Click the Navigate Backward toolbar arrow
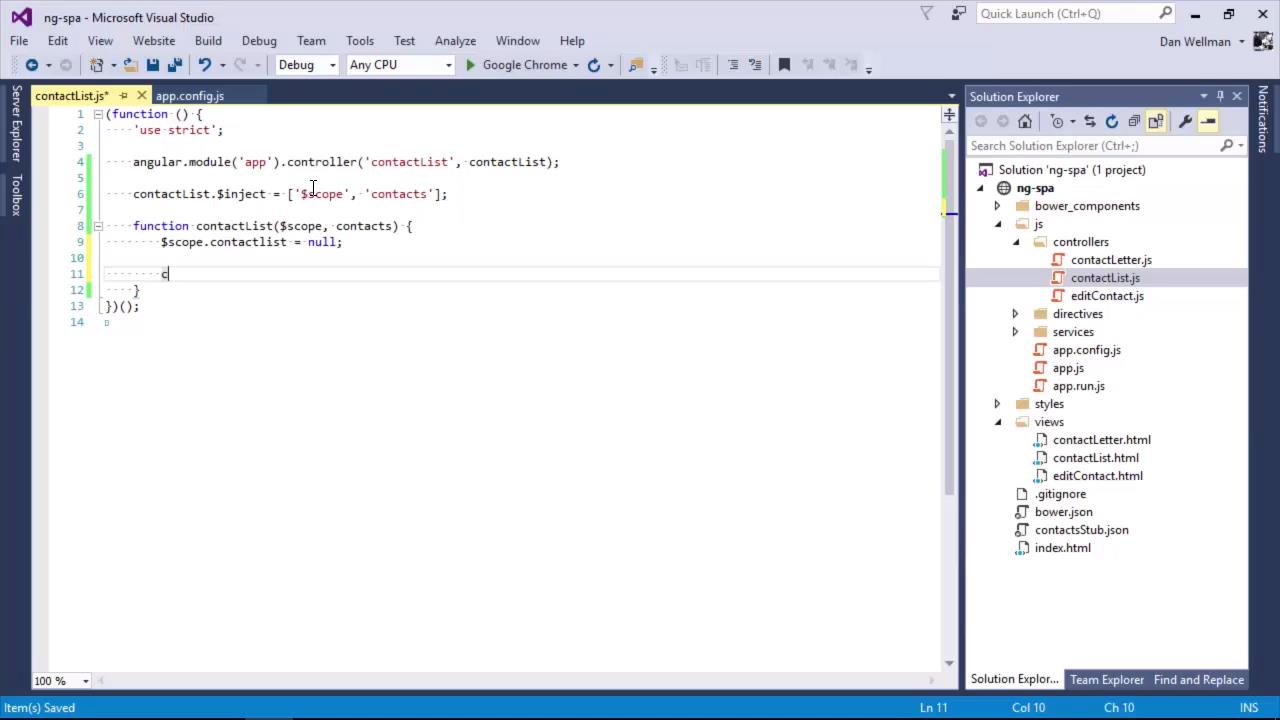 click(x=32, y=65)
